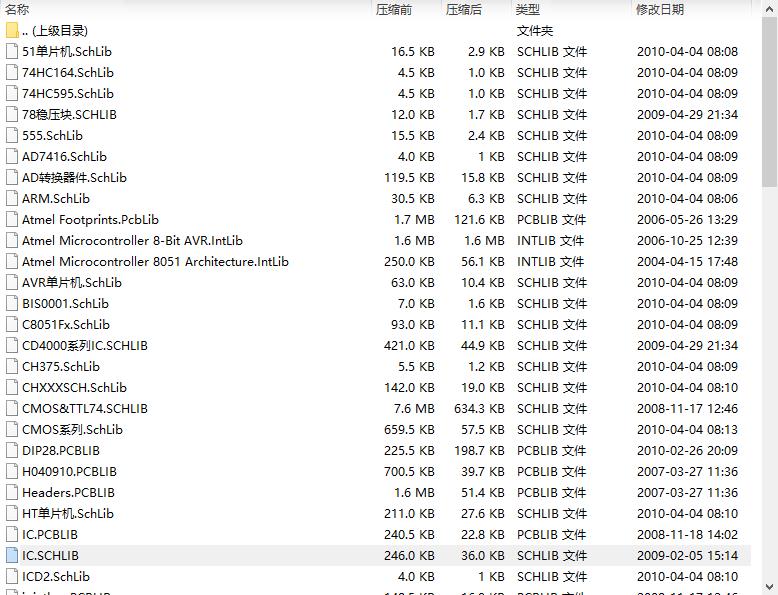
Task: Select the CH375.SchLib file icon
Action: (x=12, y=367)
